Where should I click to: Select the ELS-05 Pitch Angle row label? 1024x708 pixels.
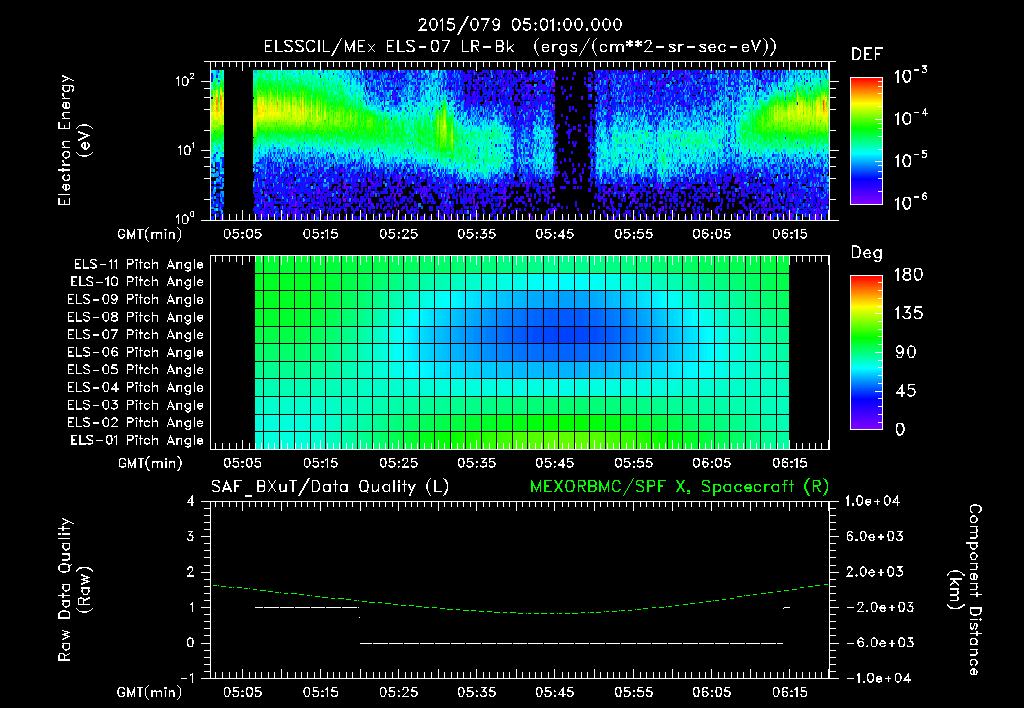click(135, 370)
